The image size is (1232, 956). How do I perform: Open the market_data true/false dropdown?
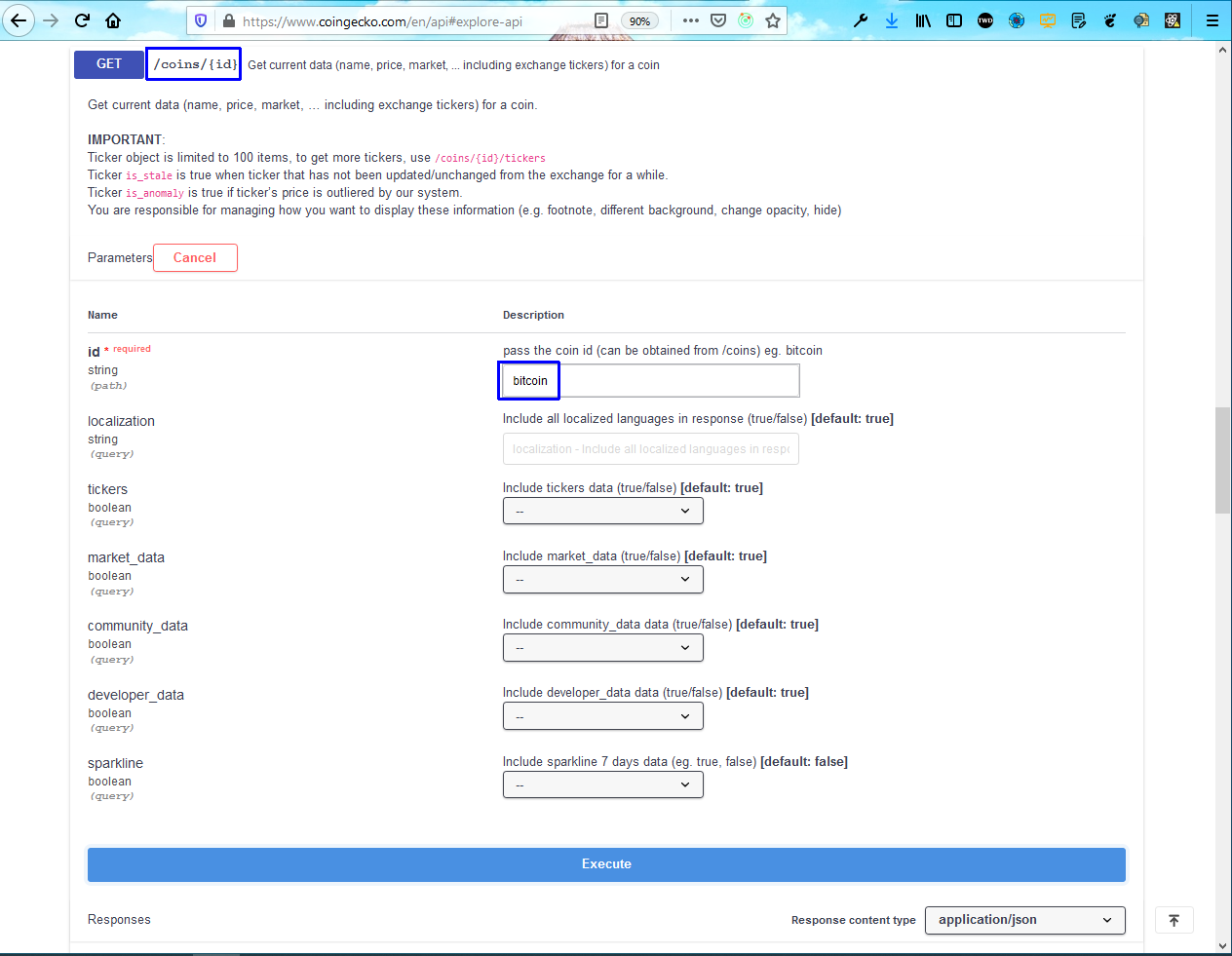click(x=603, y=580)
